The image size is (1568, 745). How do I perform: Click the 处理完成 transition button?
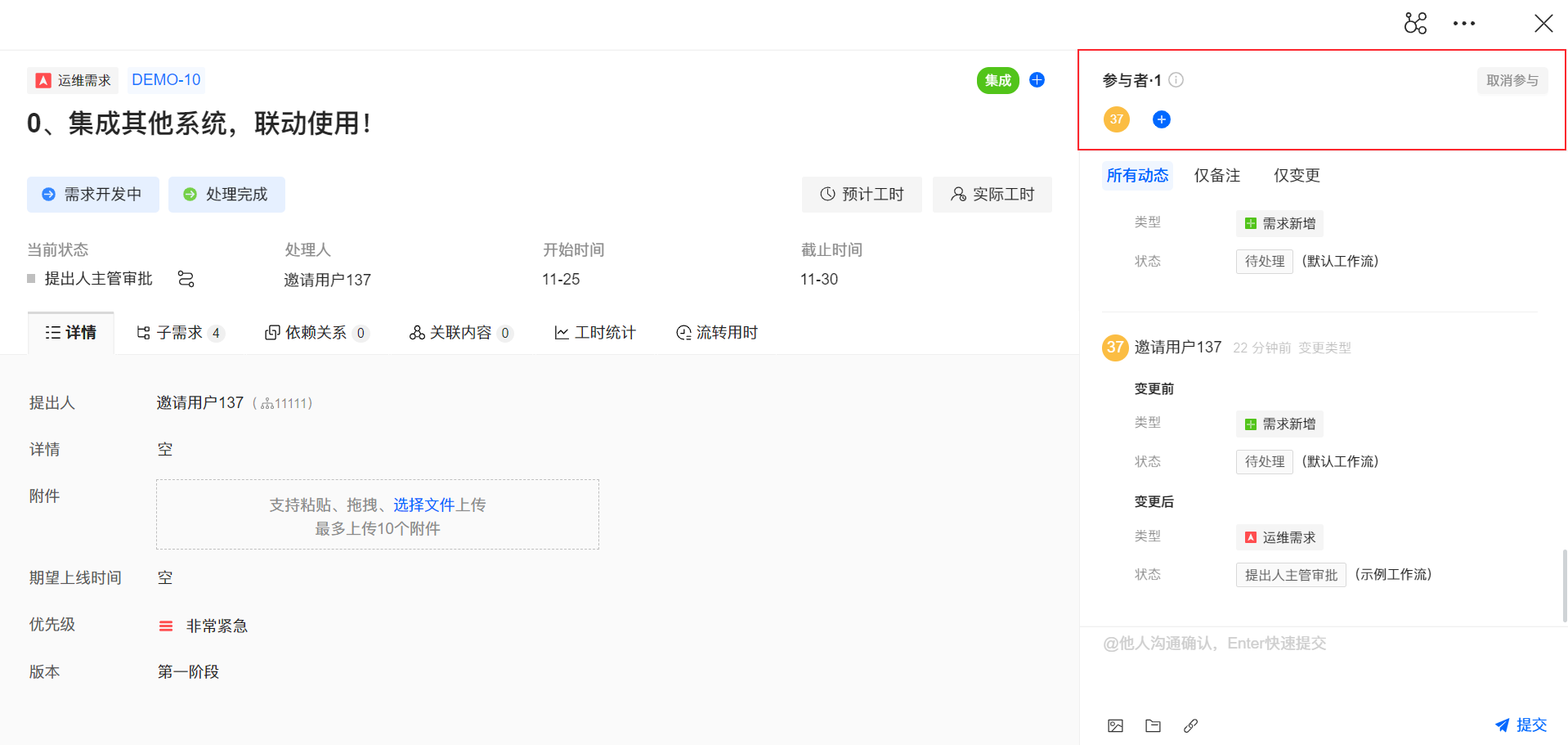pos(226,195)
